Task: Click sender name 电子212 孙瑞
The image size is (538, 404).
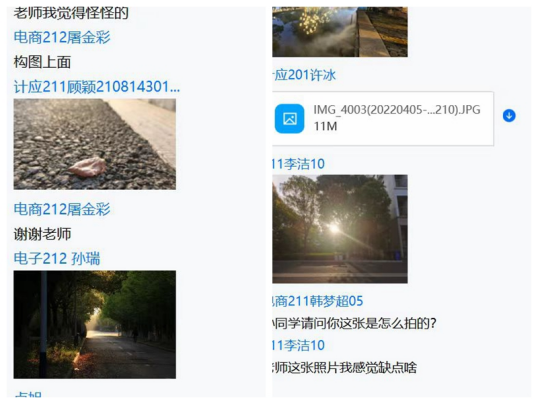Action: tap(57, 258)
